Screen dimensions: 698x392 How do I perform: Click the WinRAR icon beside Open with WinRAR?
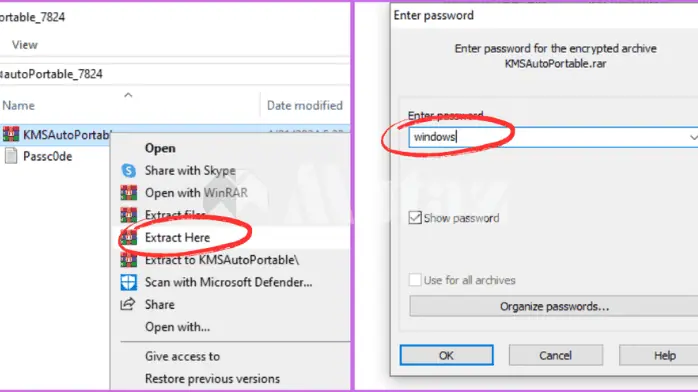click(129, 193)
